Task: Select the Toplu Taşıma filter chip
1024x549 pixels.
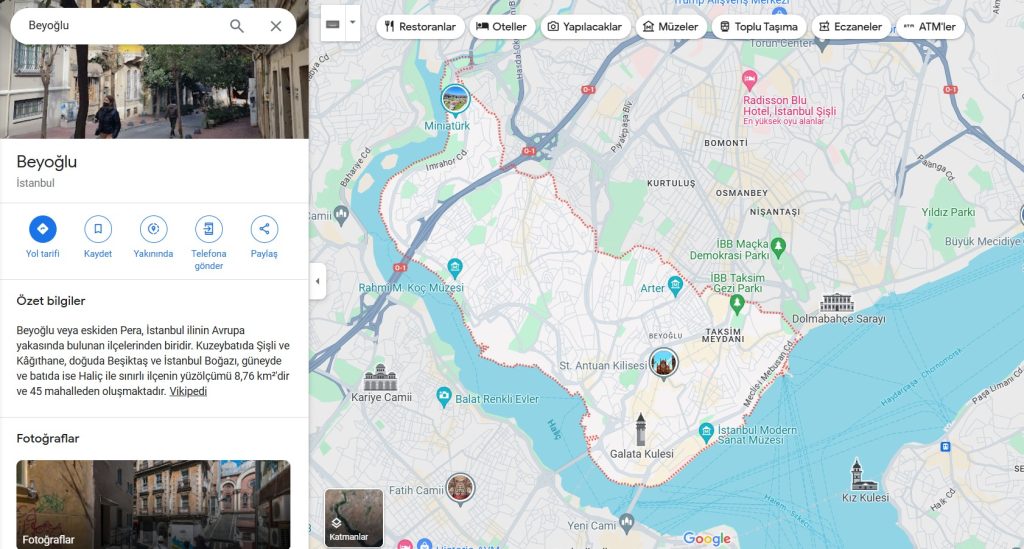Action: (759, 27)
